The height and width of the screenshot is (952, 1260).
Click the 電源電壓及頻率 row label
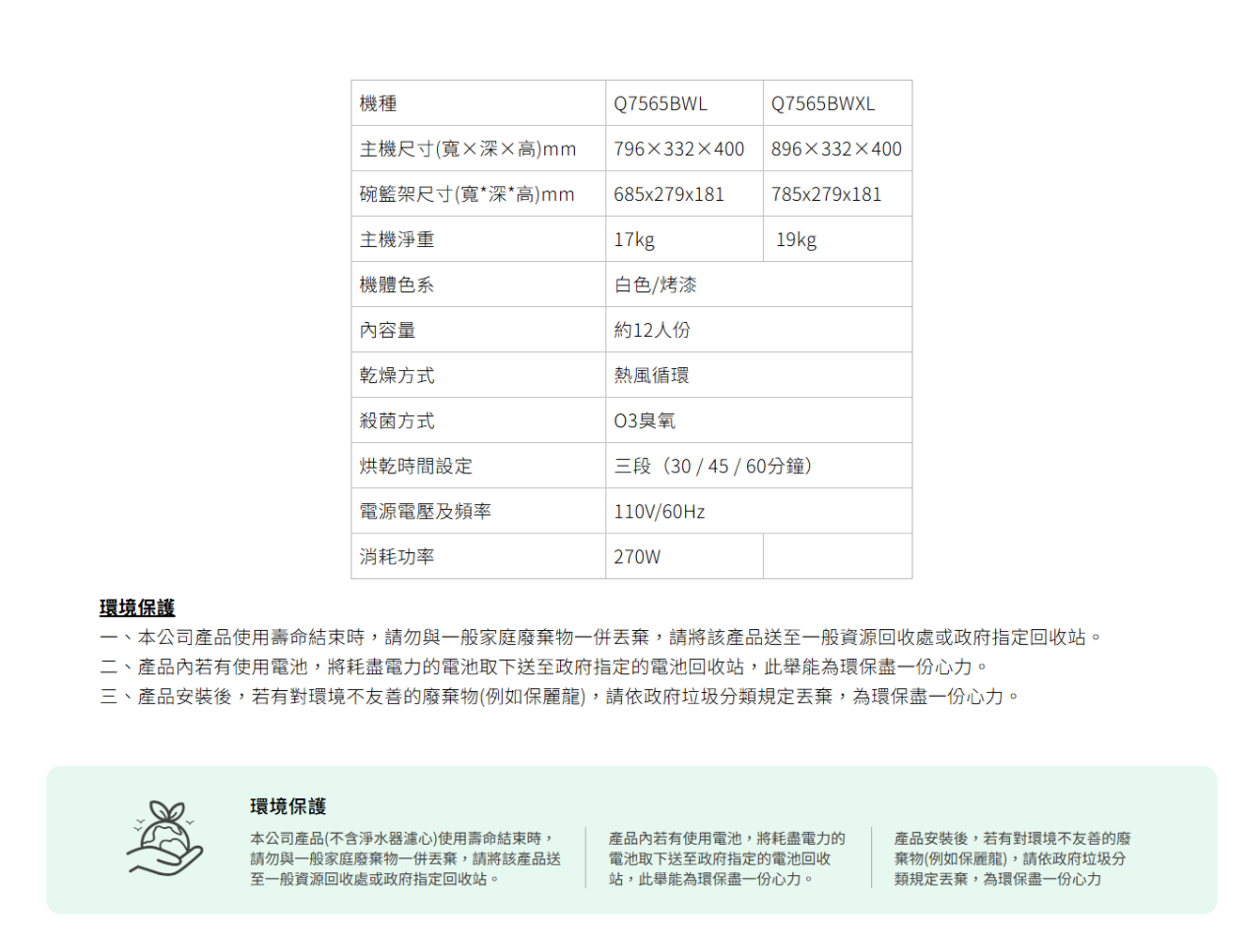point(425,511)
